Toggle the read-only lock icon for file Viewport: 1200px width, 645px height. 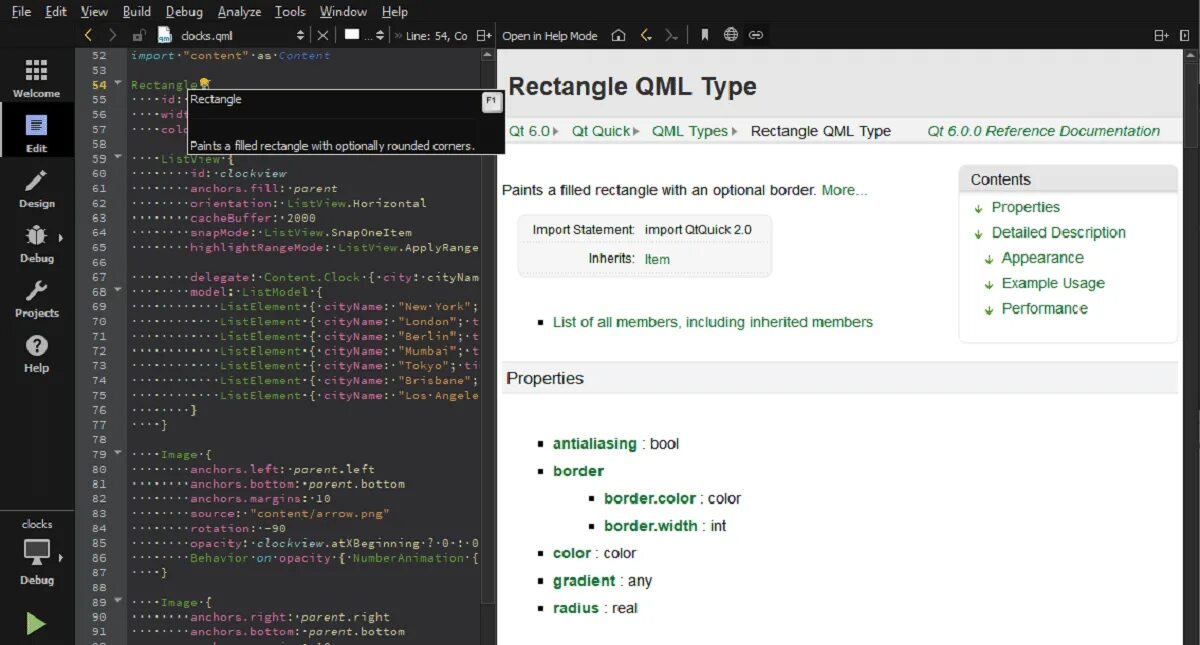(x=139, y=35)
